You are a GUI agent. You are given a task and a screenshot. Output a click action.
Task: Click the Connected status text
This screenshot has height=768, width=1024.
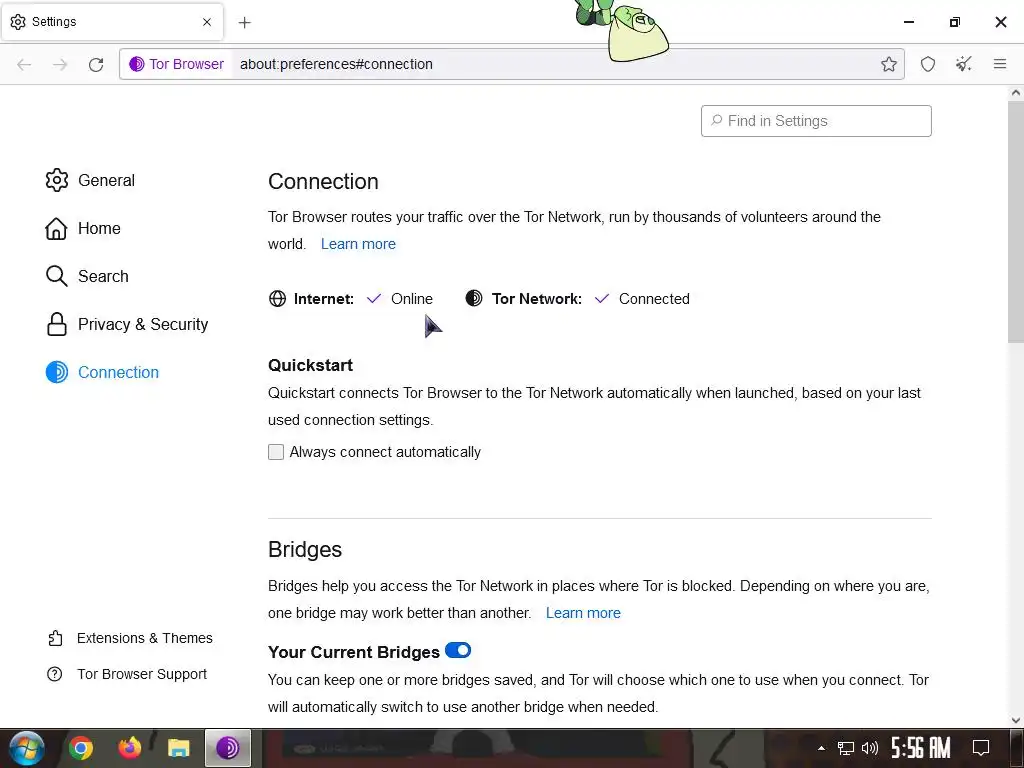point(654,298)
